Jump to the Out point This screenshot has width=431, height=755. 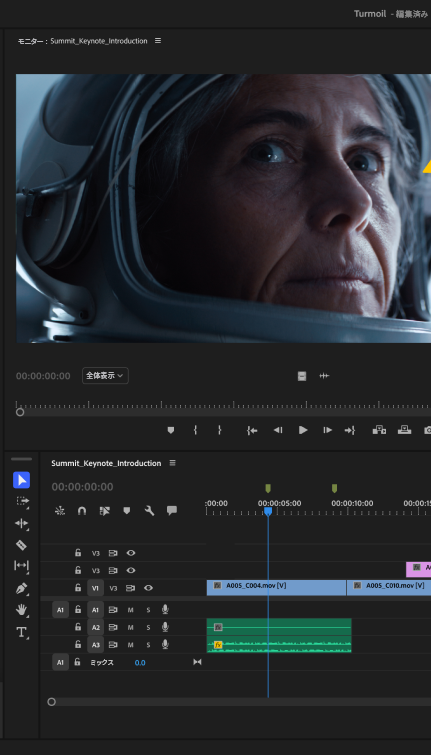(350, 430)
